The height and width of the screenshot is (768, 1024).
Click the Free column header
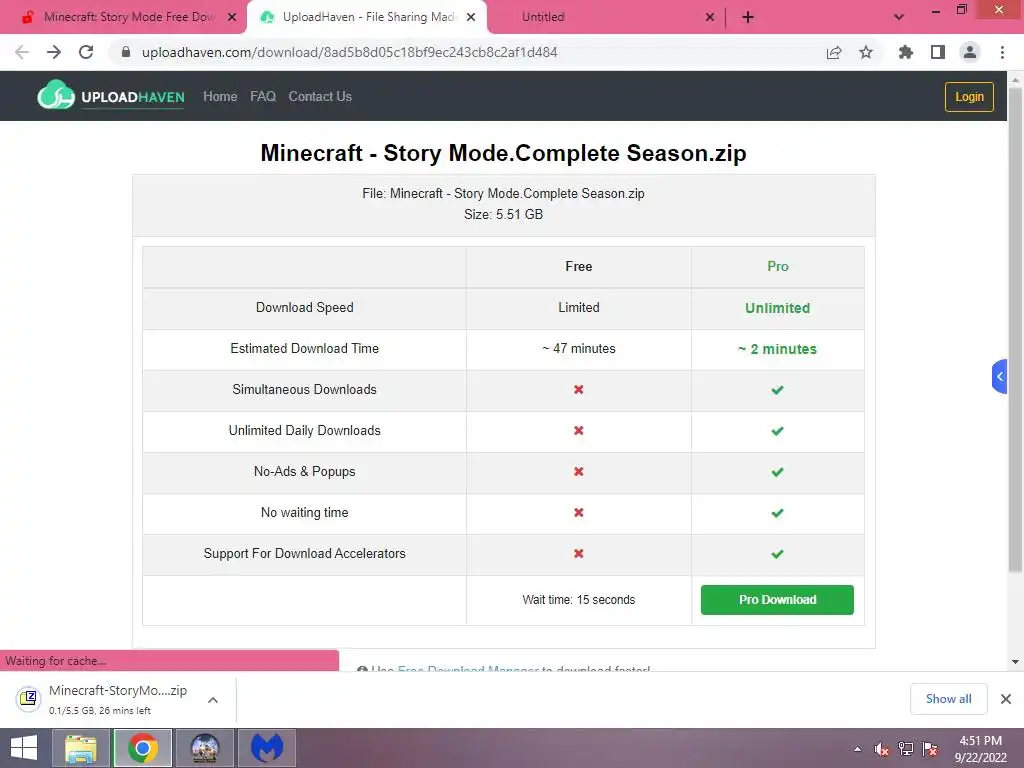coord(579,266)
